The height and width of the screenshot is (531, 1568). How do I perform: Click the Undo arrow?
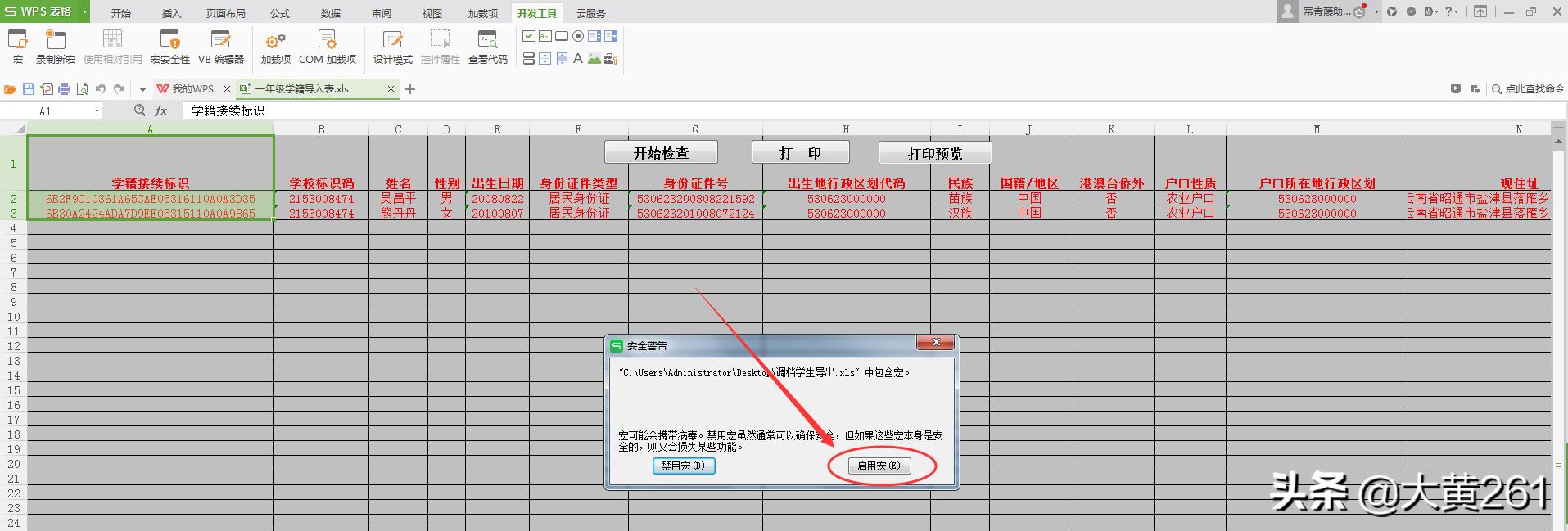pyautogui.click(x=101, y=89)
